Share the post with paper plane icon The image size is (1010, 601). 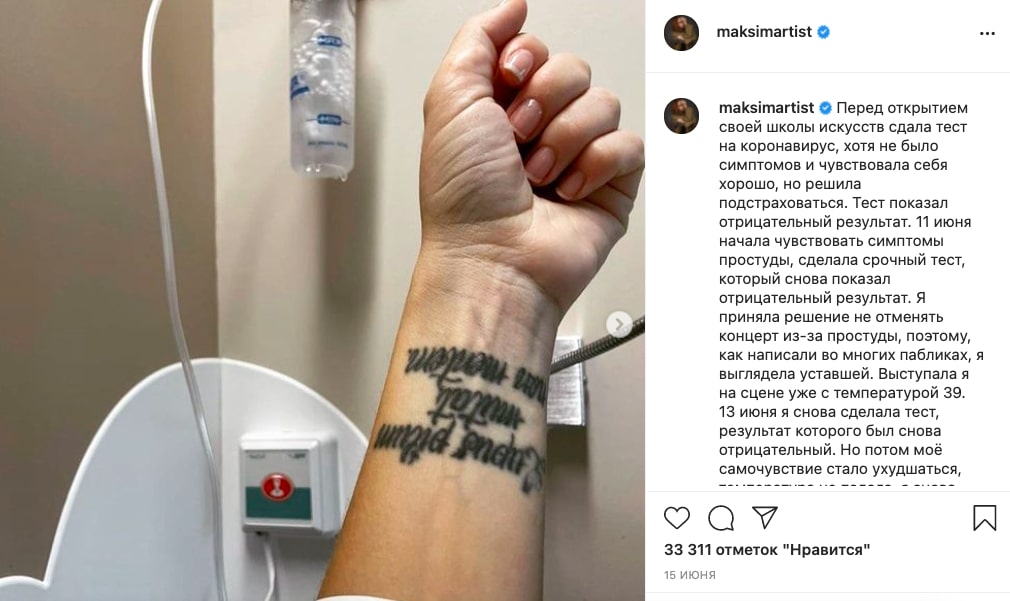click(x=765, y=518)
